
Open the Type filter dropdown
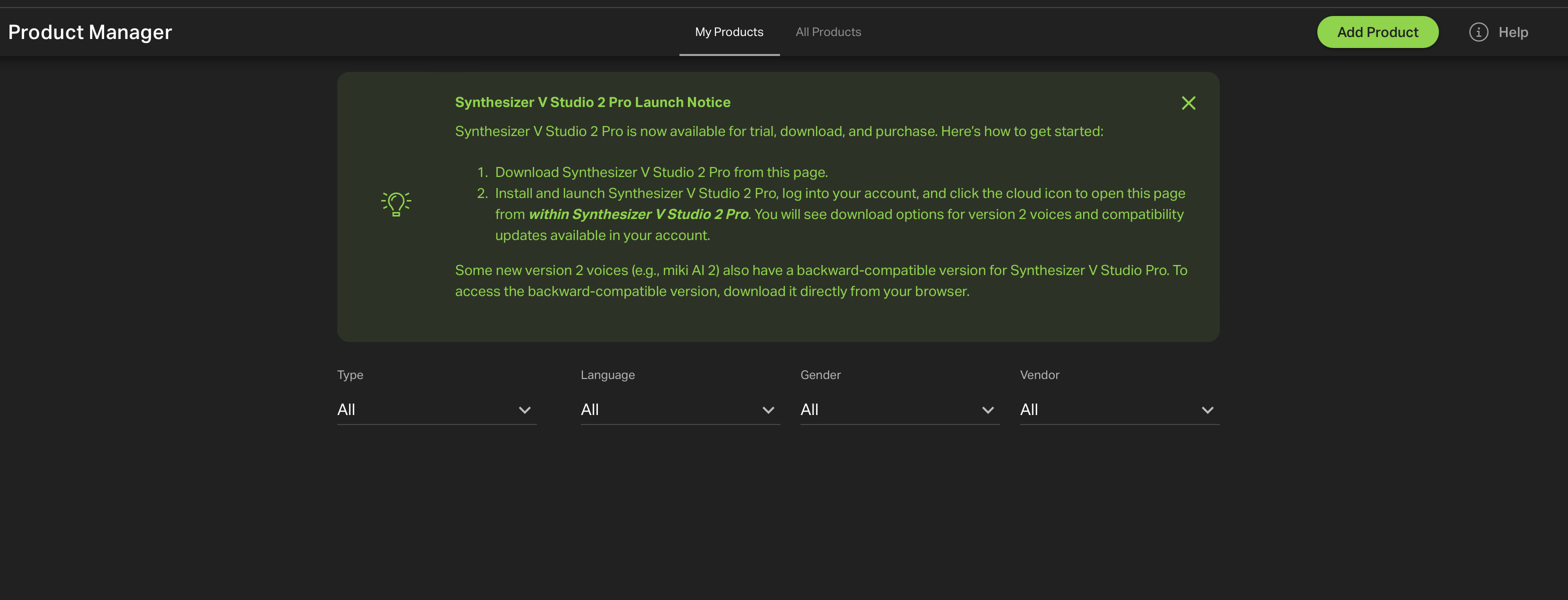coord(436,409)
